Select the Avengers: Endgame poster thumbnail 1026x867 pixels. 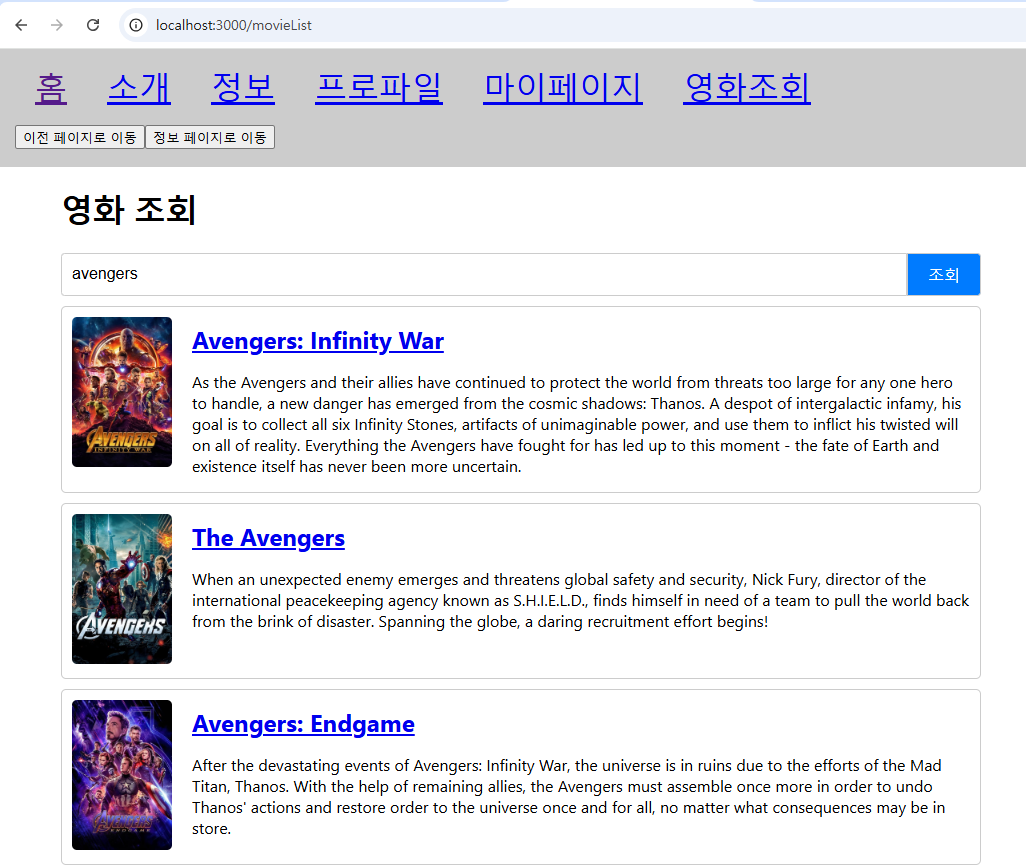(x=122, y=775)
